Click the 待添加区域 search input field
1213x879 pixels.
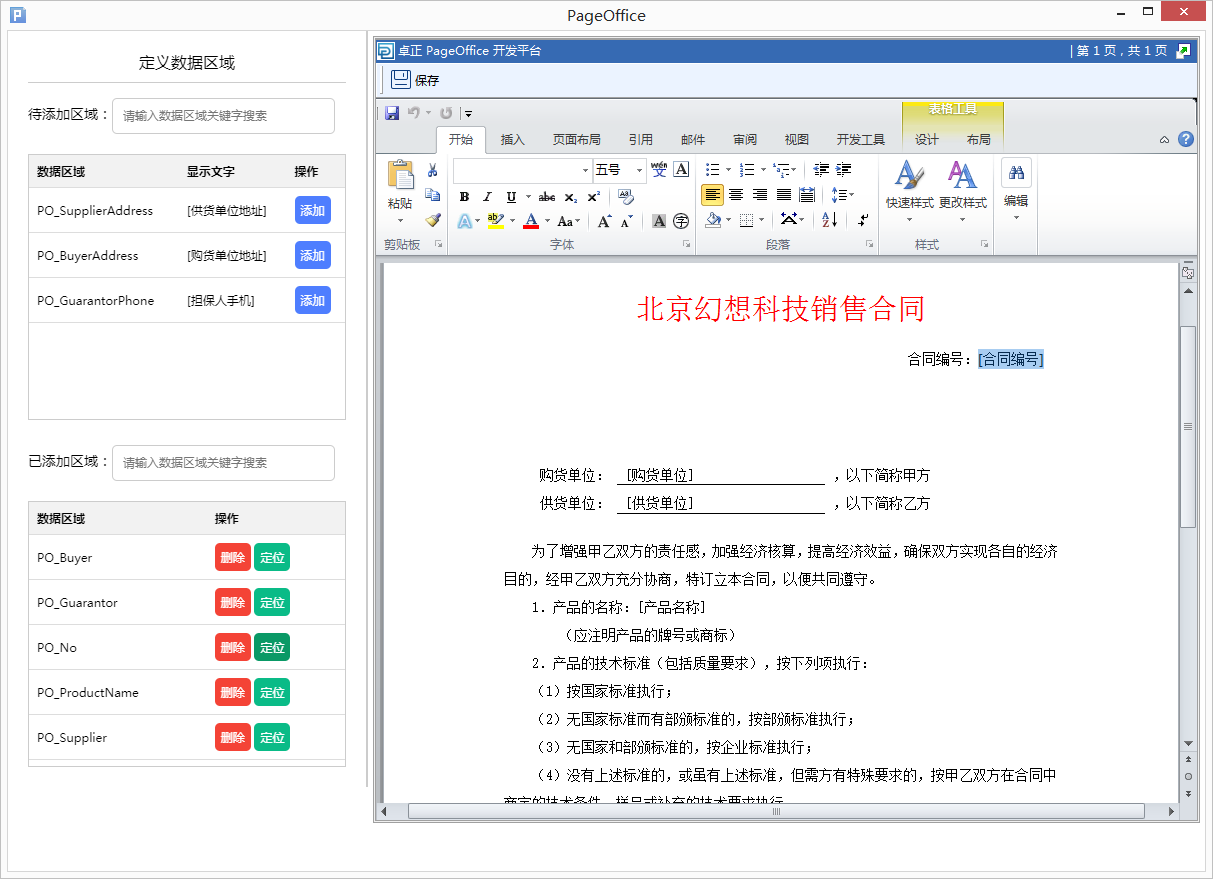[223, 116]
